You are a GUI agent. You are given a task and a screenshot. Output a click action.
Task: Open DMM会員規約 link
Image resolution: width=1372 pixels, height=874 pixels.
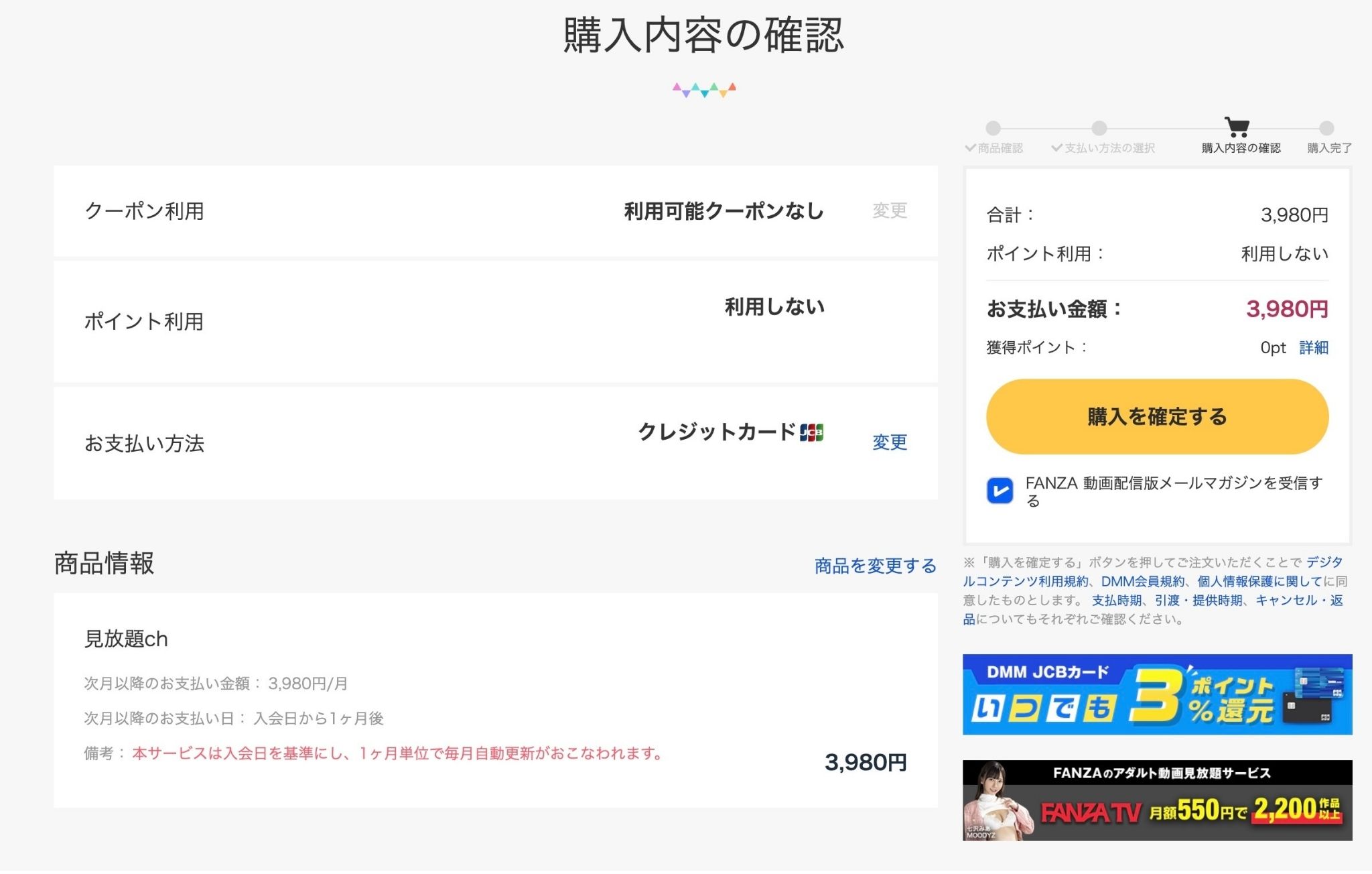[x=1143, y=582]
